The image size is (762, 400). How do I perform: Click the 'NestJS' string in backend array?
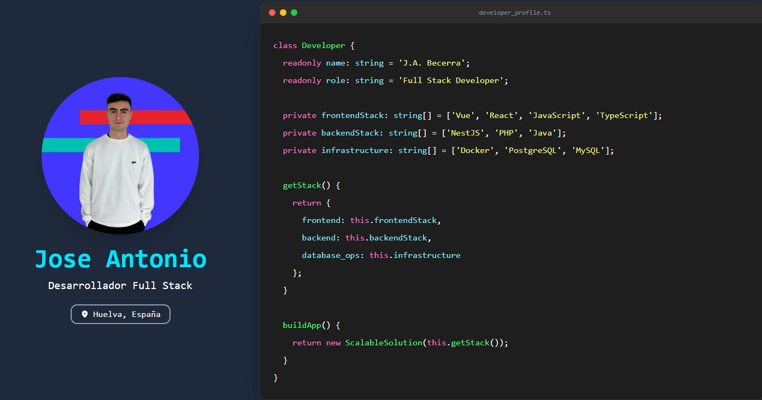click(466, 133)
